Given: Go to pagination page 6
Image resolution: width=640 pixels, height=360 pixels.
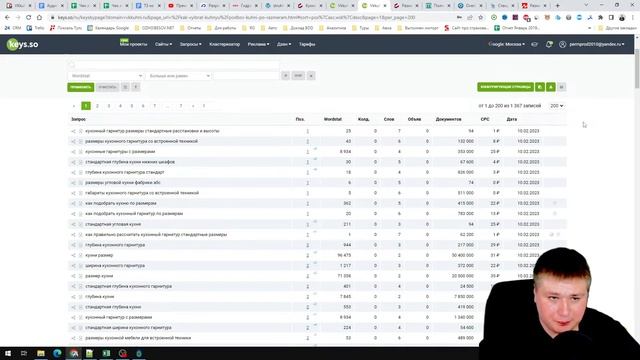Looking at the screenshot, I should pos(143,106).
